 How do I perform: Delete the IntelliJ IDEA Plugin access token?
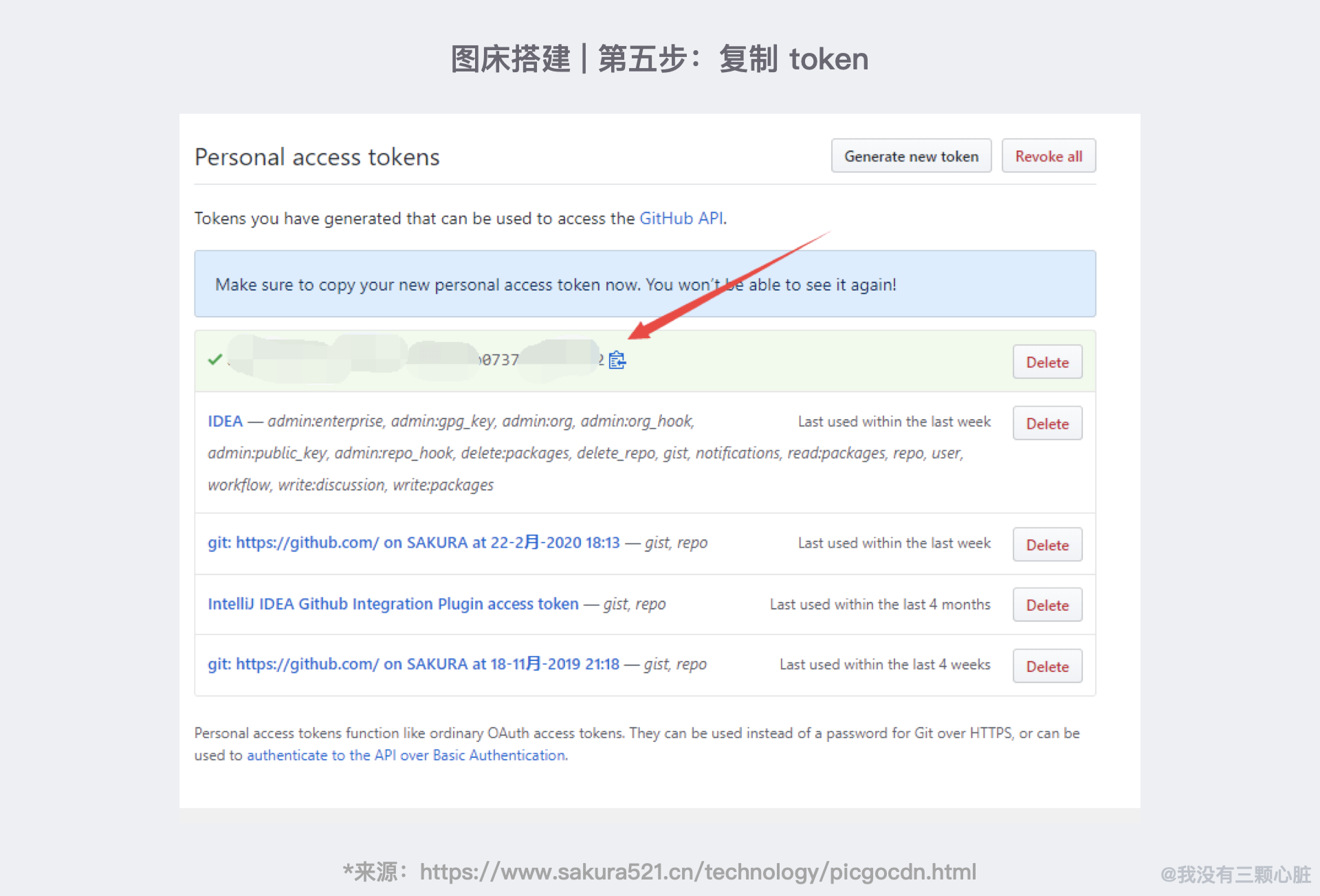pyautogui.click(x=1046, y=605)
